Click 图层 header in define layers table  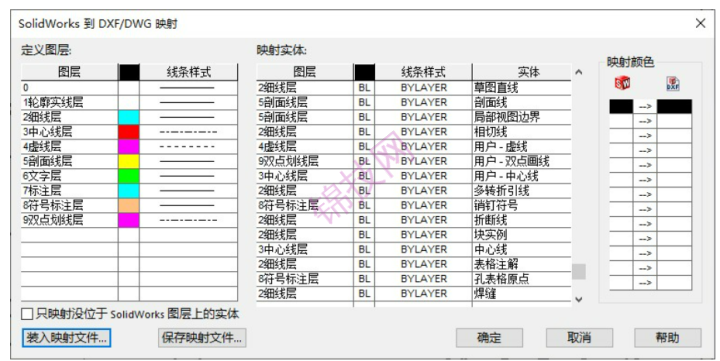point(69,72)
